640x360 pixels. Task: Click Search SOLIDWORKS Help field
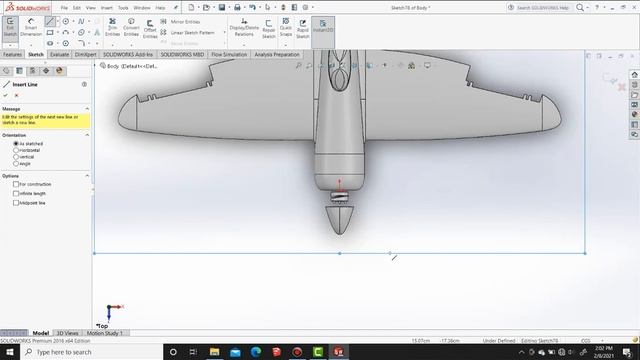(542, 8)
